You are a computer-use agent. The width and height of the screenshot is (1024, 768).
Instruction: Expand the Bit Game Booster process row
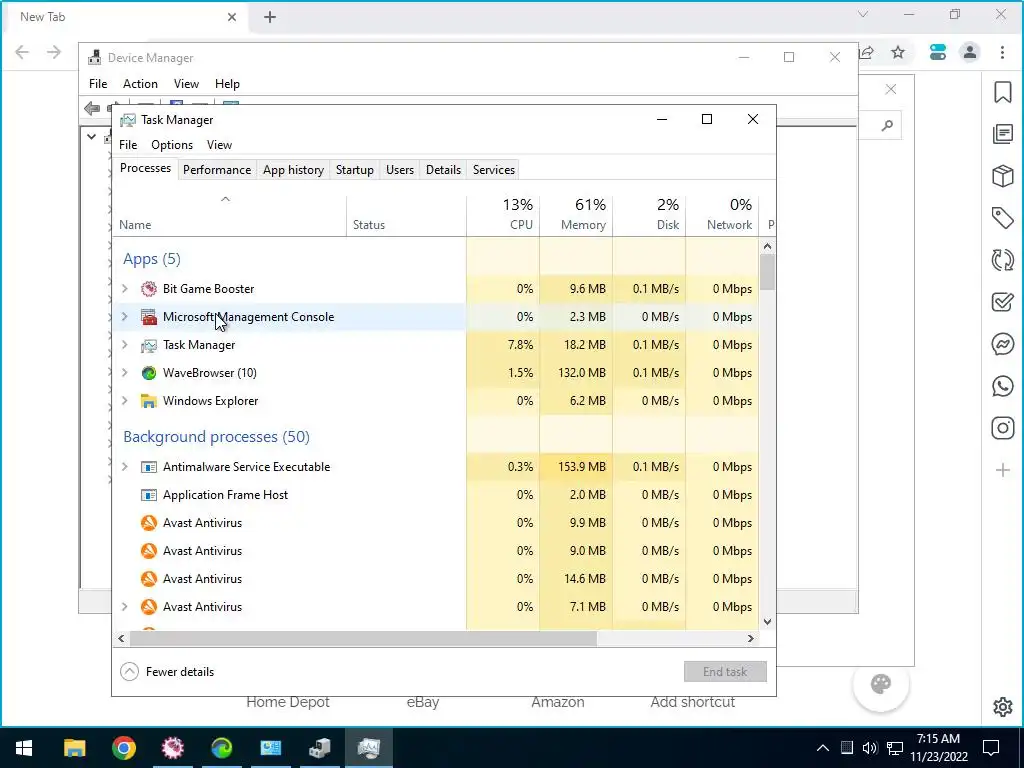click(x=125, y=288)
